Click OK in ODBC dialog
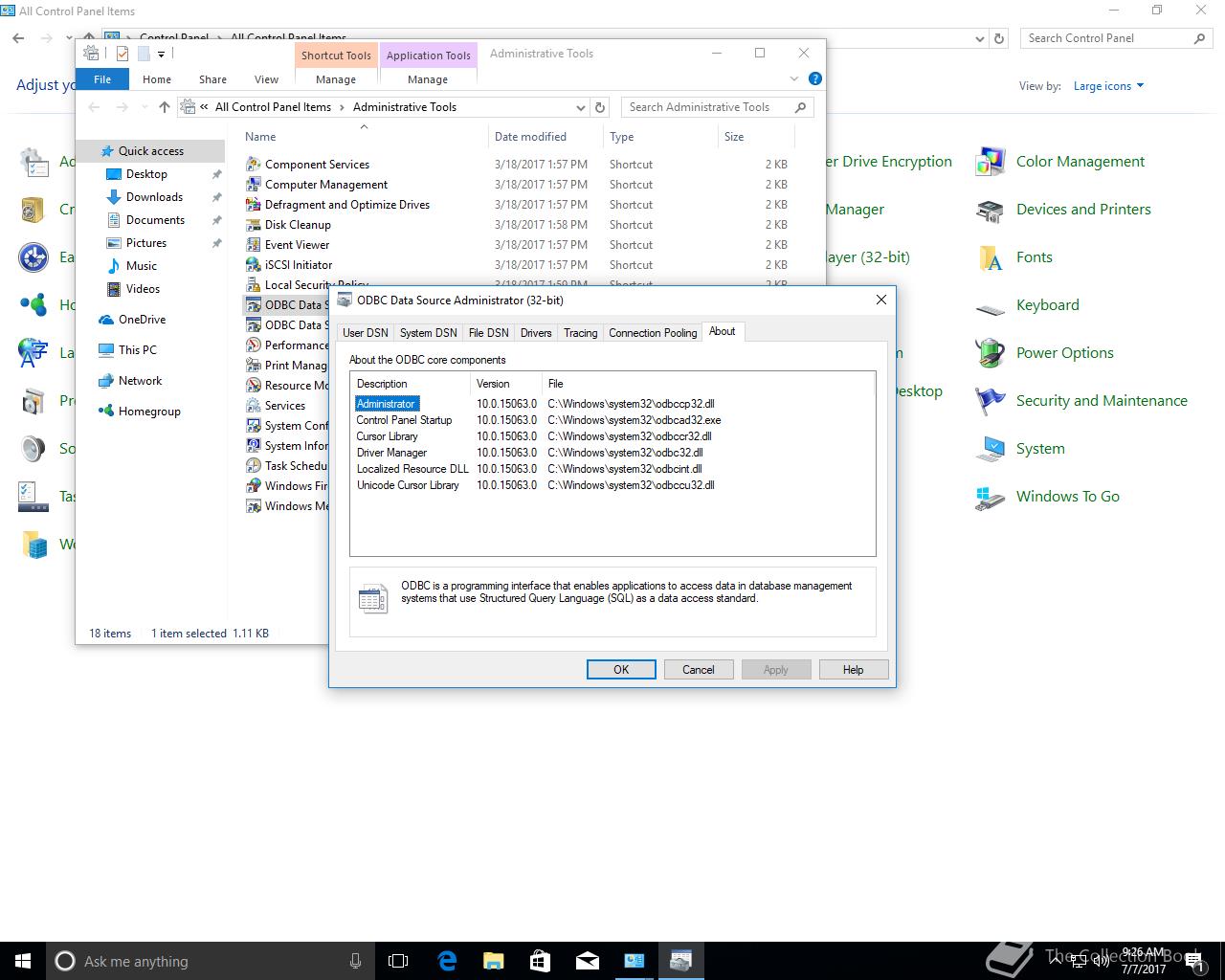The image size is (1225, 980). (621, 670)
